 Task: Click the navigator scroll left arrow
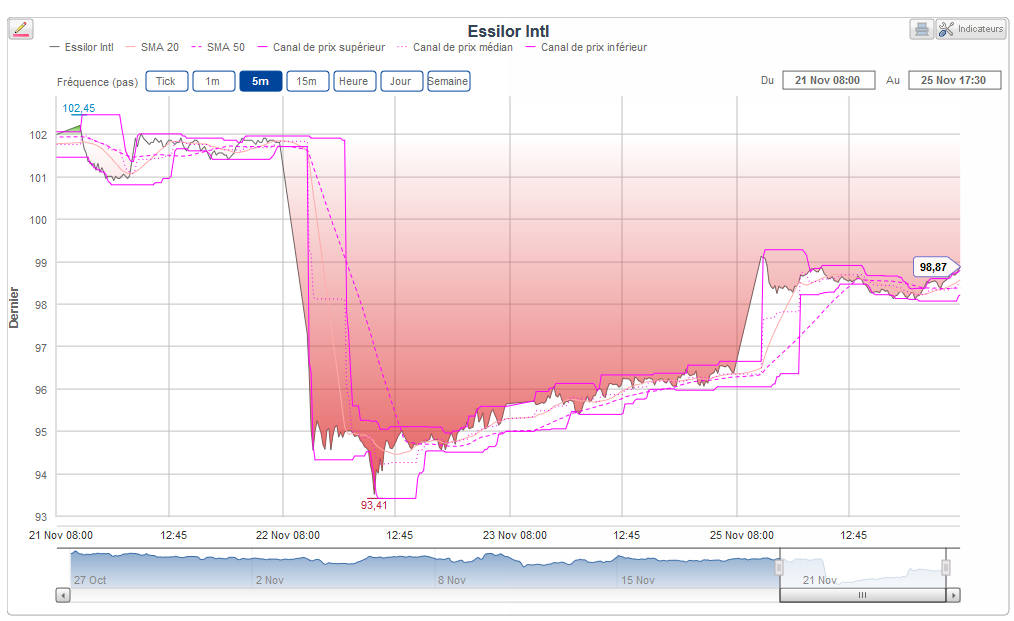pos(63,594)
